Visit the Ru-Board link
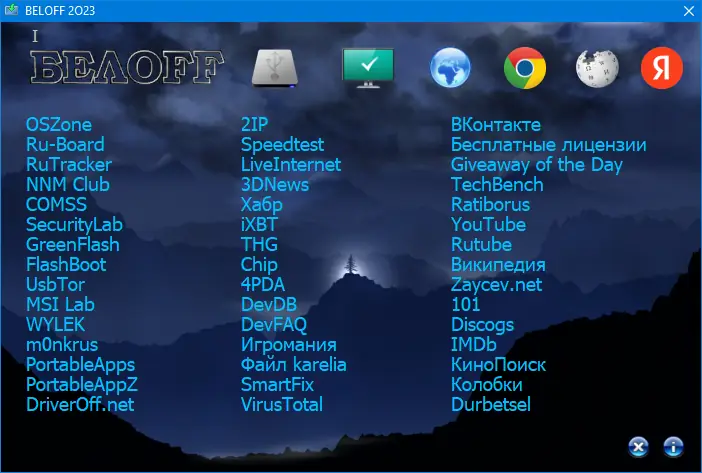The image size is (702, 473). coord(65,145)
